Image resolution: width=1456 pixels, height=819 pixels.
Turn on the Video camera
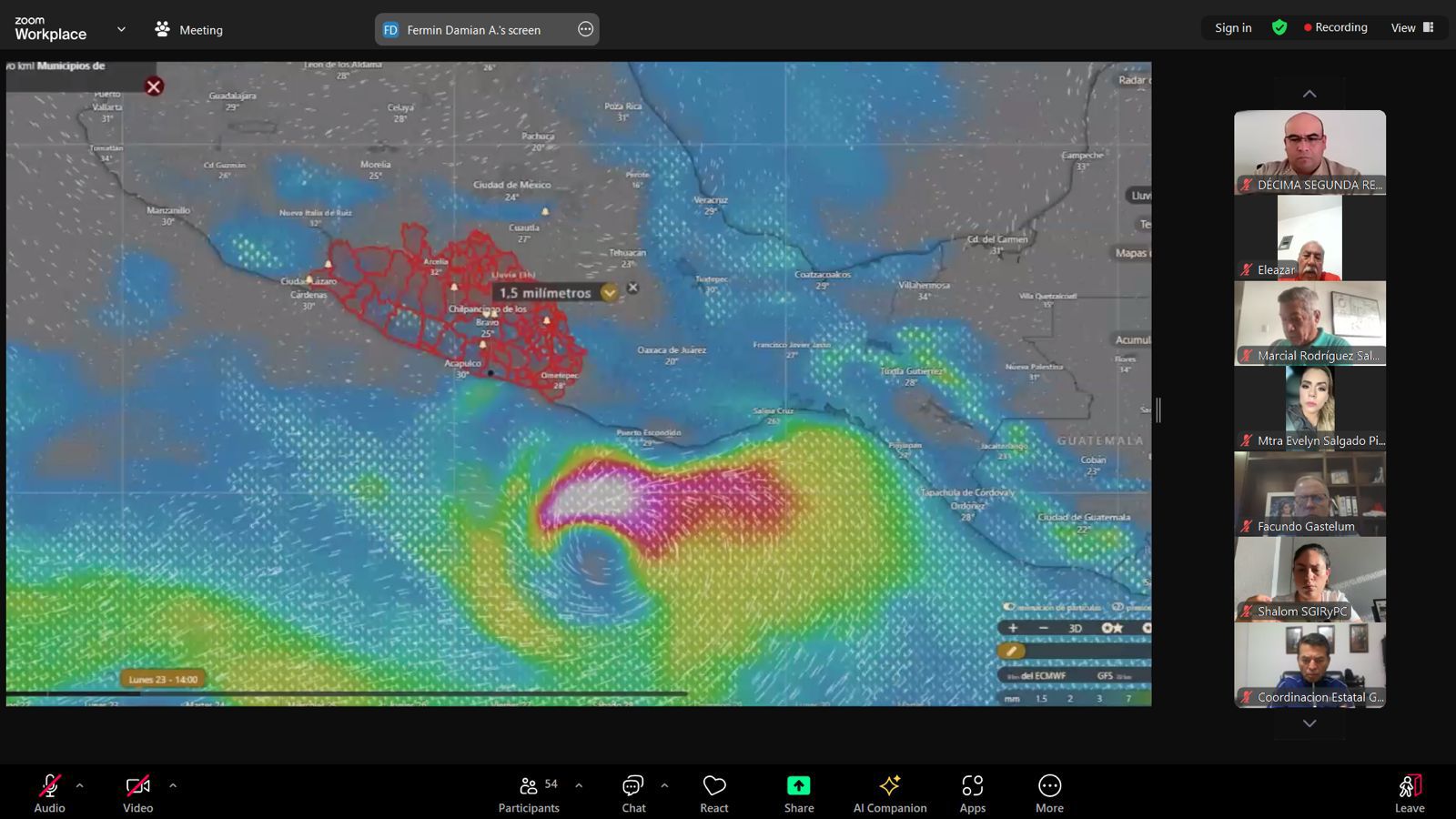137,794
